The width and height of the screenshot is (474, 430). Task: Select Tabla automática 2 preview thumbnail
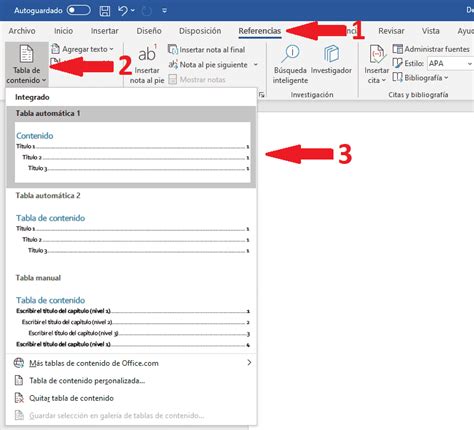tap(132, 234)
